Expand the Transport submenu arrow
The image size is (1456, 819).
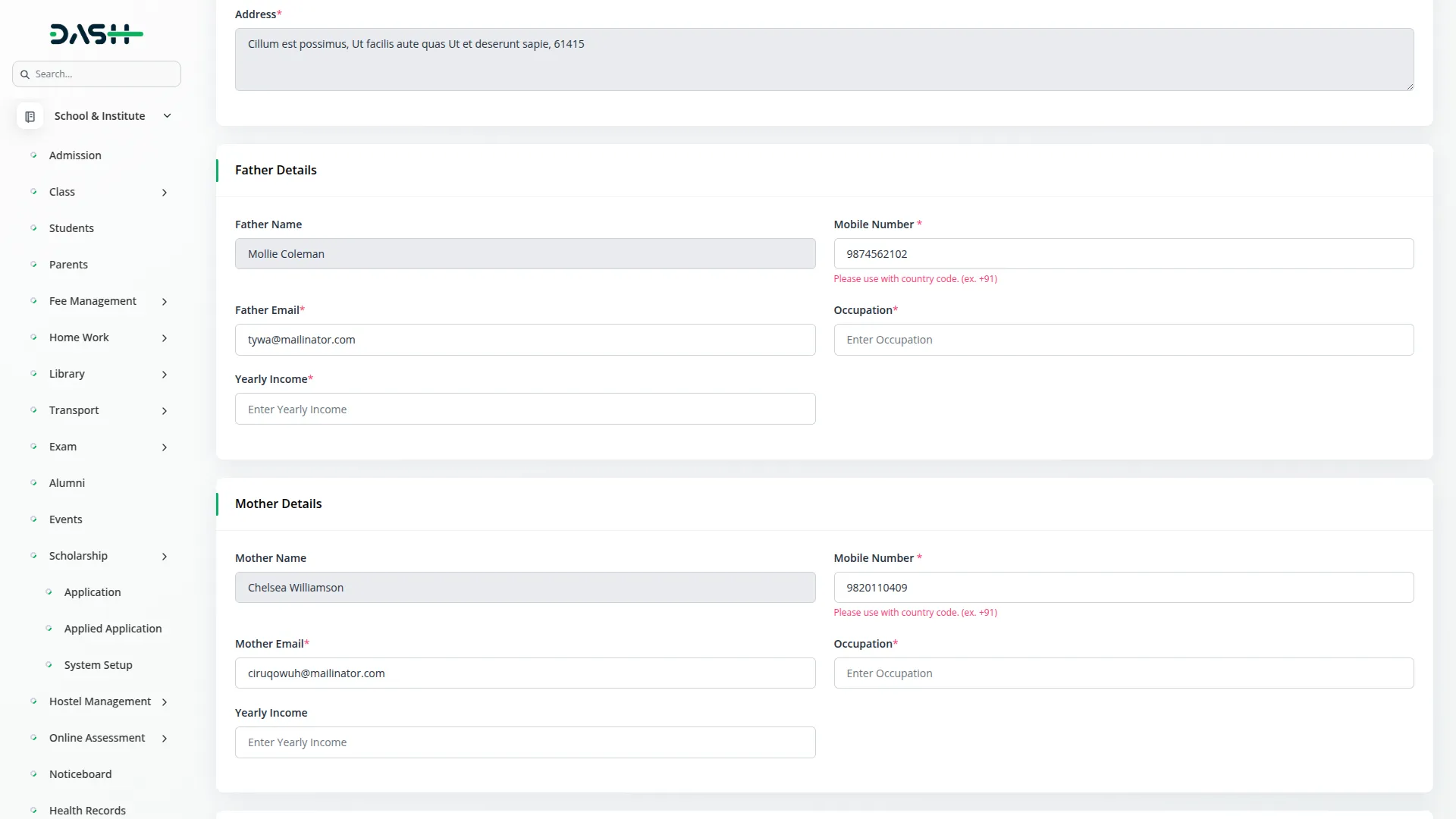(x=164, y=411)
